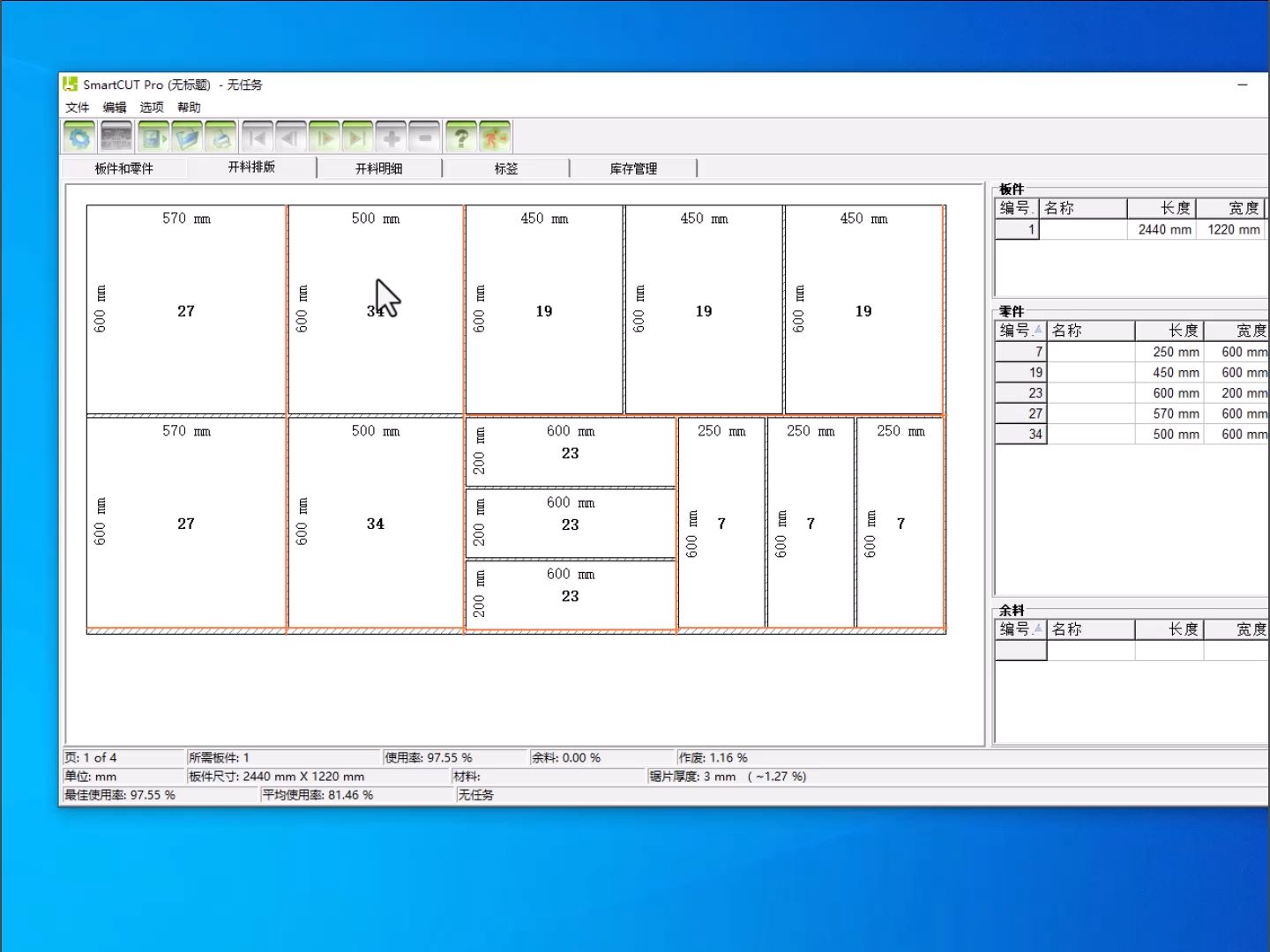Open the 选项 menu

[x=152, y=108]
